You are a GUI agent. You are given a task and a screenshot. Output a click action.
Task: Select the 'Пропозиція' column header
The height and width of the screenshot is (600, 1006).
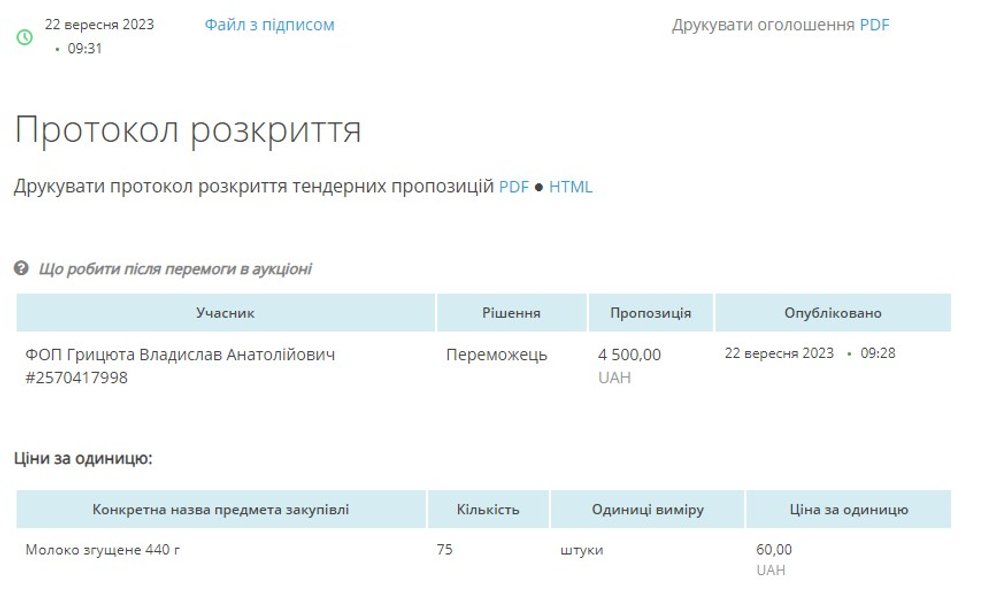pos(650,313)
